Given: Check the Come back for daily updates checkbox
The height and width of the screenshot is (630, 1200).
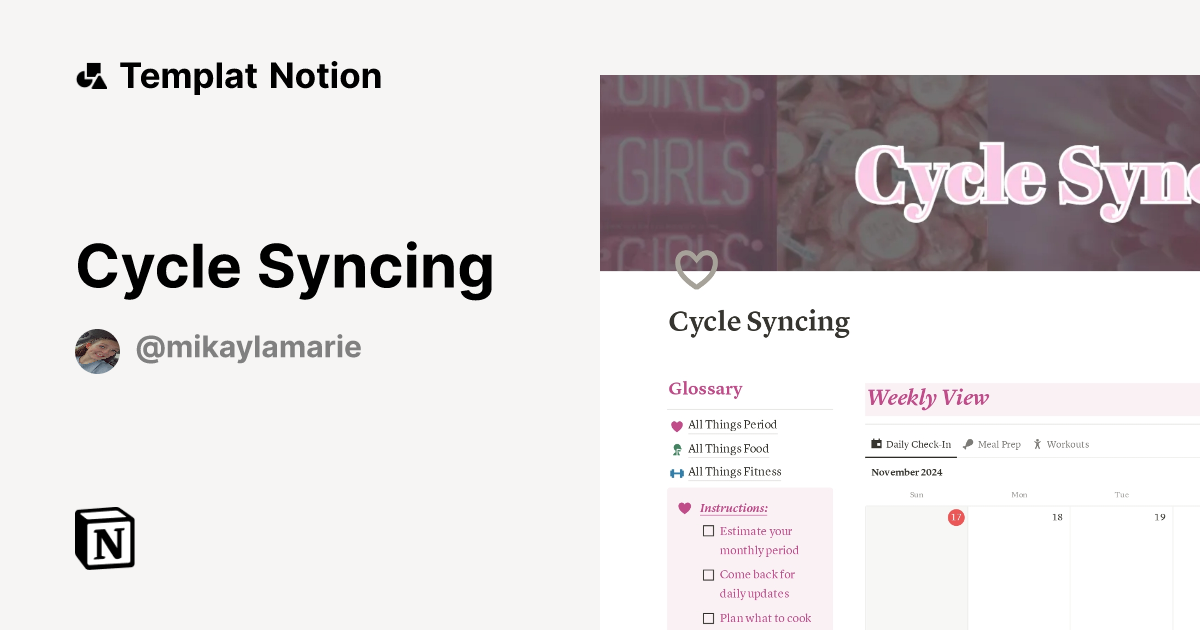Looking at the screenshot, I should (x=709, y=574).
